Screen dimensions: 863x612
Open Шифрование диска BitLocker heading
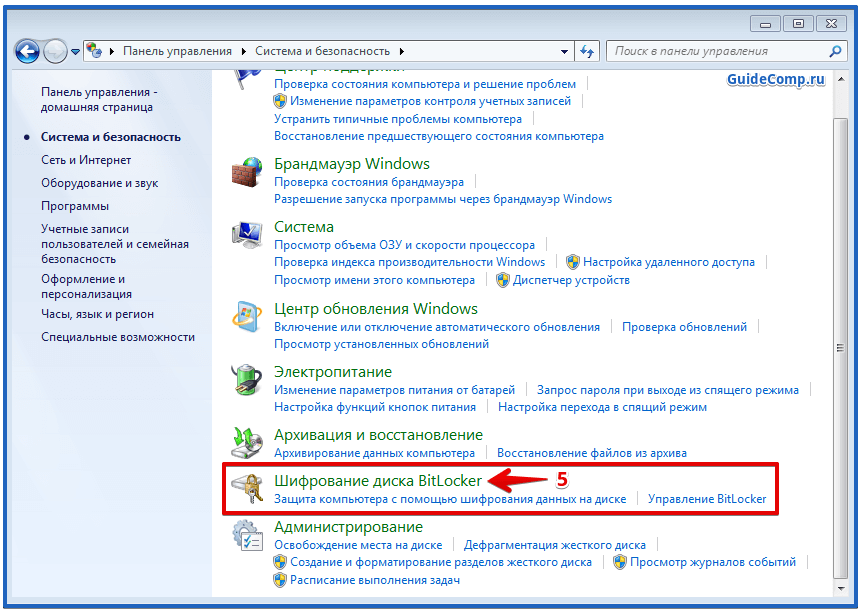378,481
